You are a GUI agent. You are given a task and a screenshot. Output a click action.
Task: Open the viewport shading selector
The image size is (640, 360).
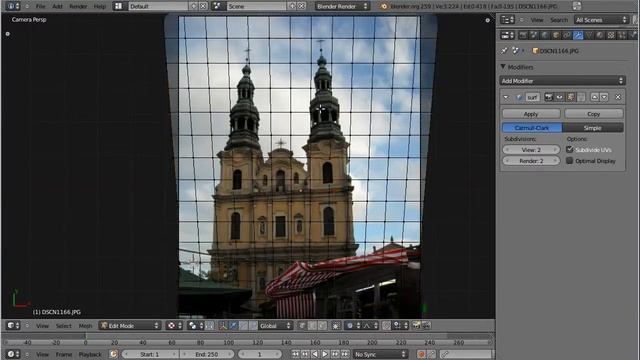(x=173, y=326)
